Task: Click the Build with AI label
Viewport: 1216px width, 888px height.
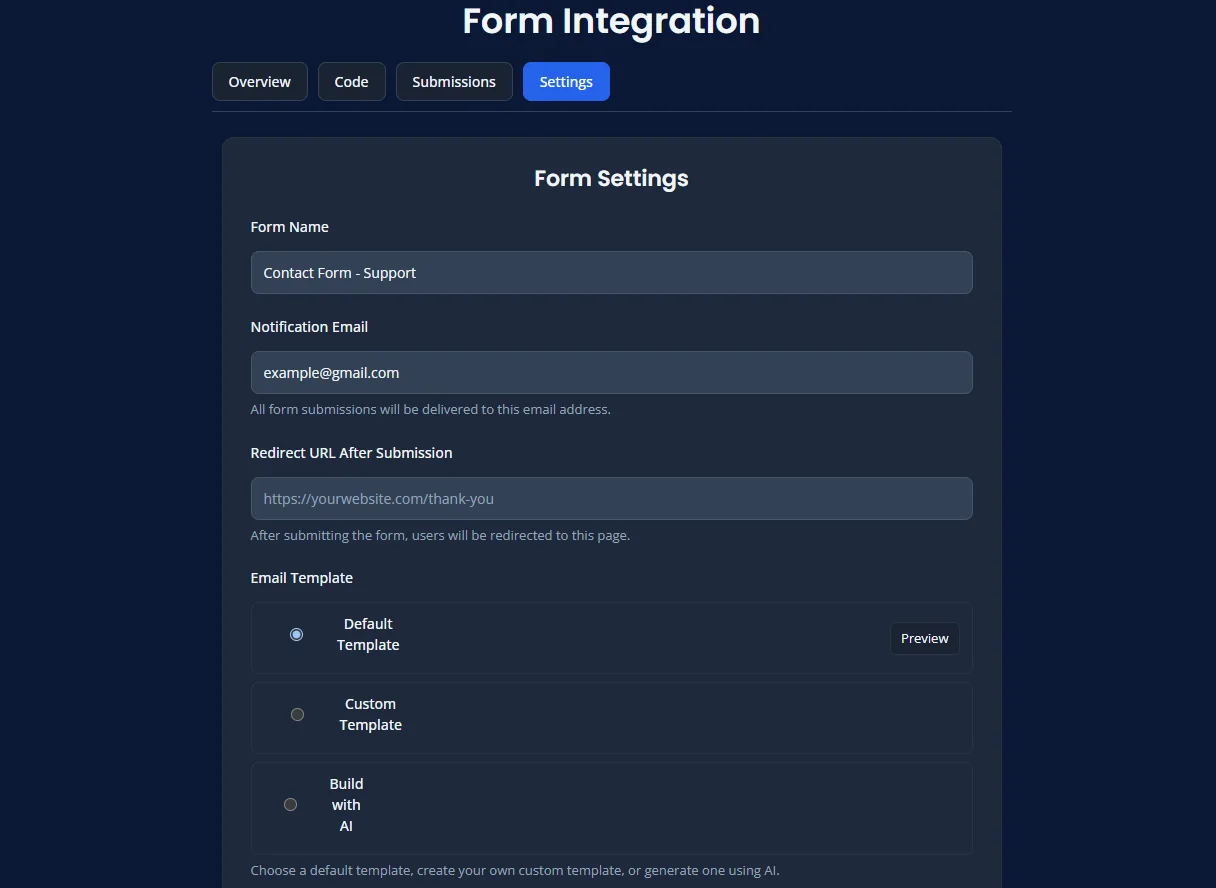Action: coord(346,804)
